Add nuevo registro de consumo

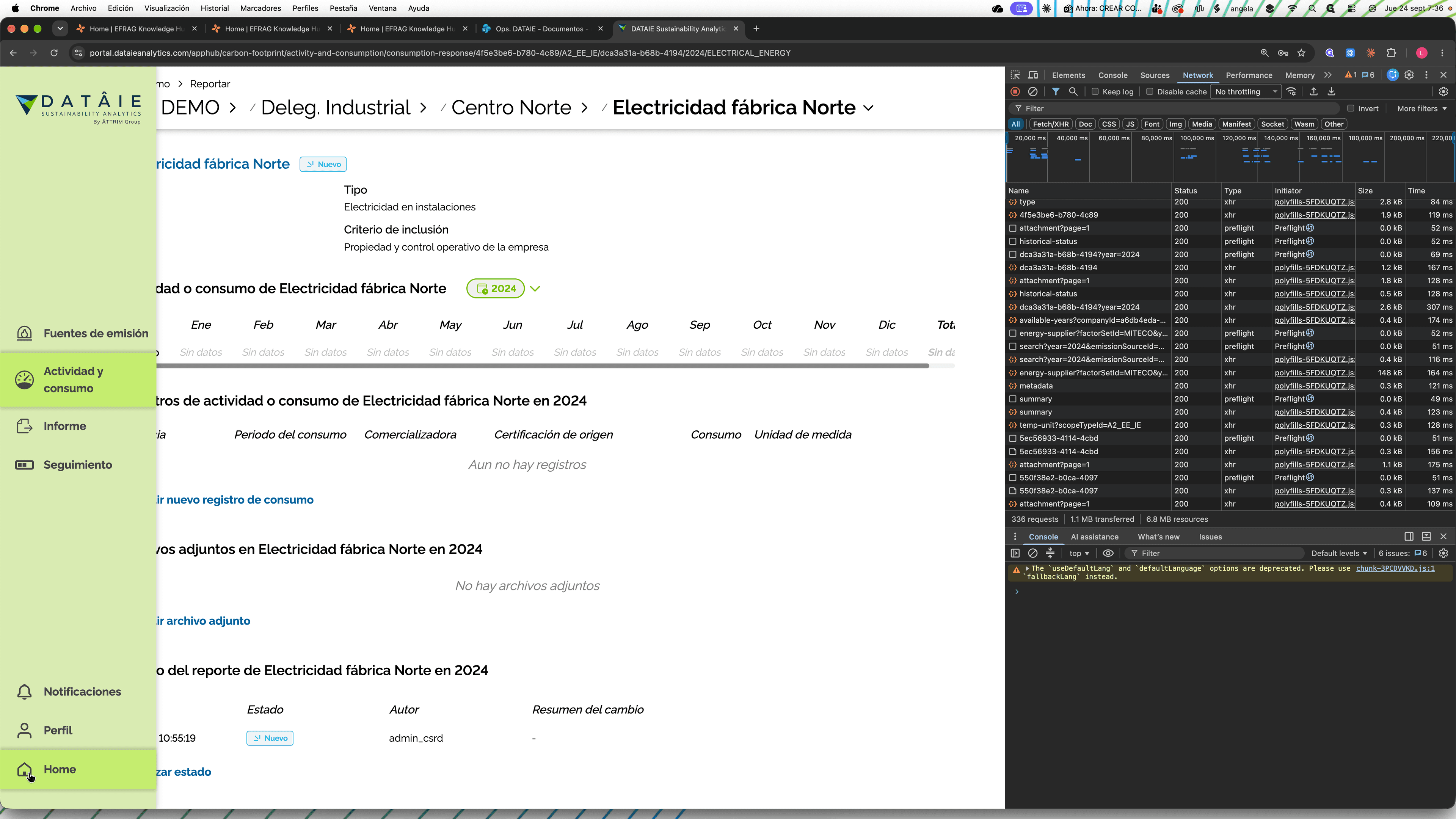tap(235, 500)
